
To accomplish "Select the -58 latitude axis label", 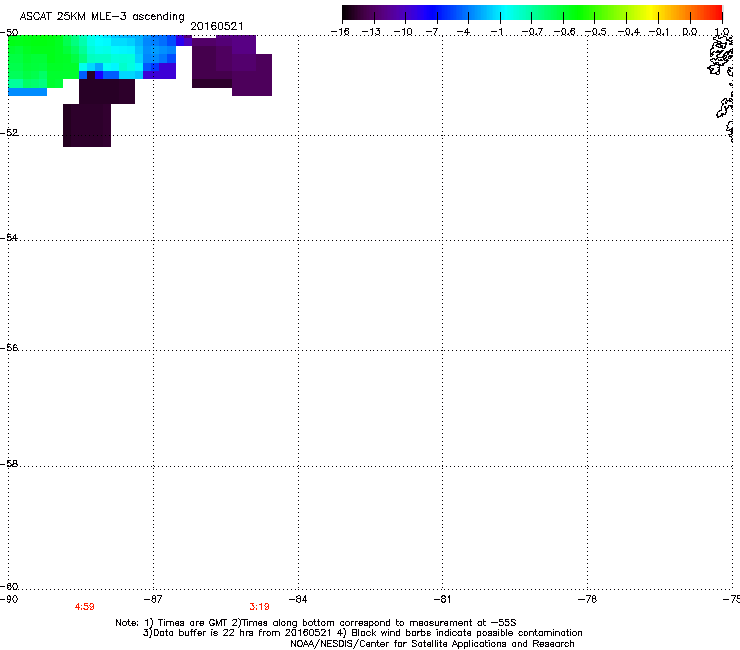I will 9,464.
